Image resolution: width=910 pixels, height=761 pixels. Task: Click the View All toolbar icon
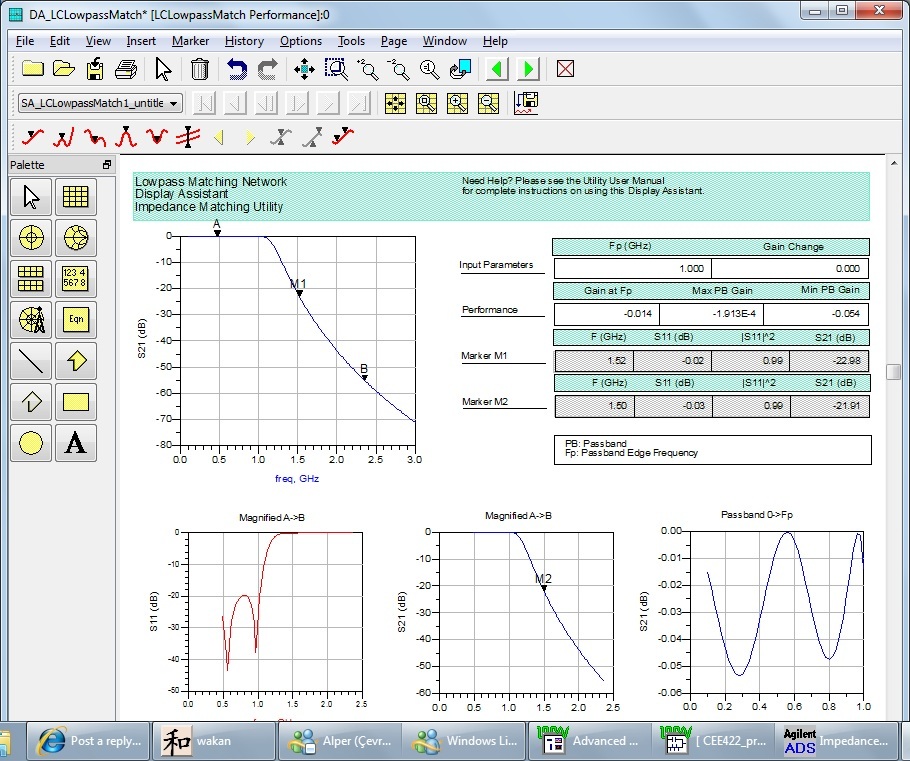point(303,69)
